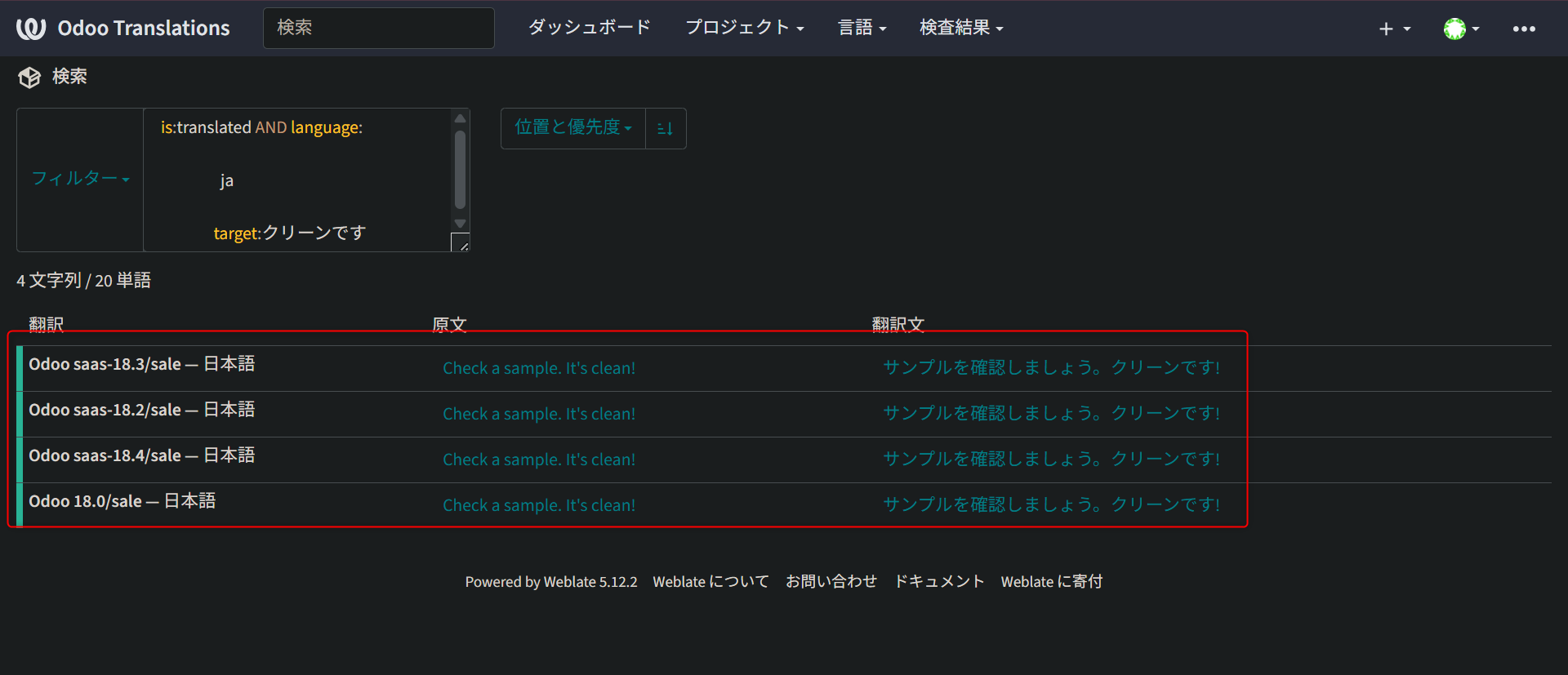
Task: Open Japanese translation in saas-18.3/sale row
Action: [x=1052, y=368]
